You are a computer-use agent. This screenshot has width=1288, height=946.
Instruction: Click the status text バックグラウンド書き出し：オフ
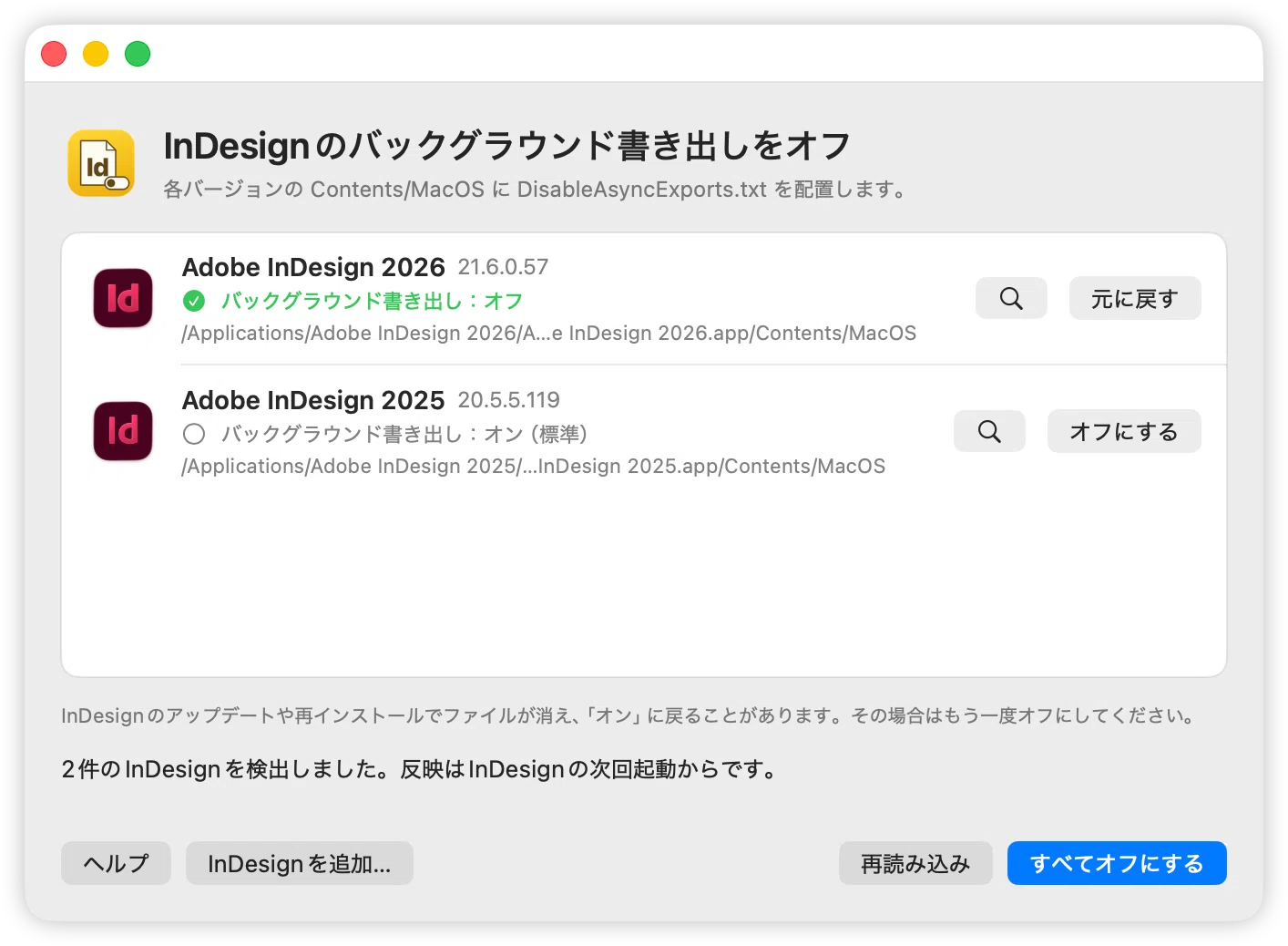(x=372, y=301)
